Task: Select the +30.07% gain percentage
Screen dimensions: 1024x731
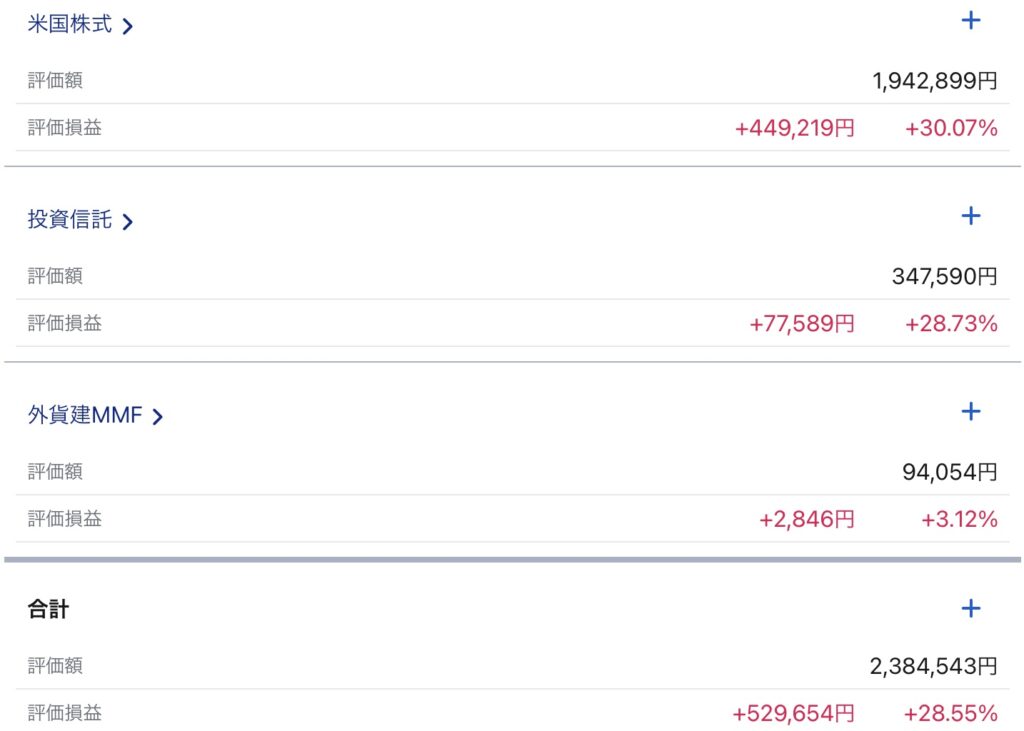Action: pos(951,128)
